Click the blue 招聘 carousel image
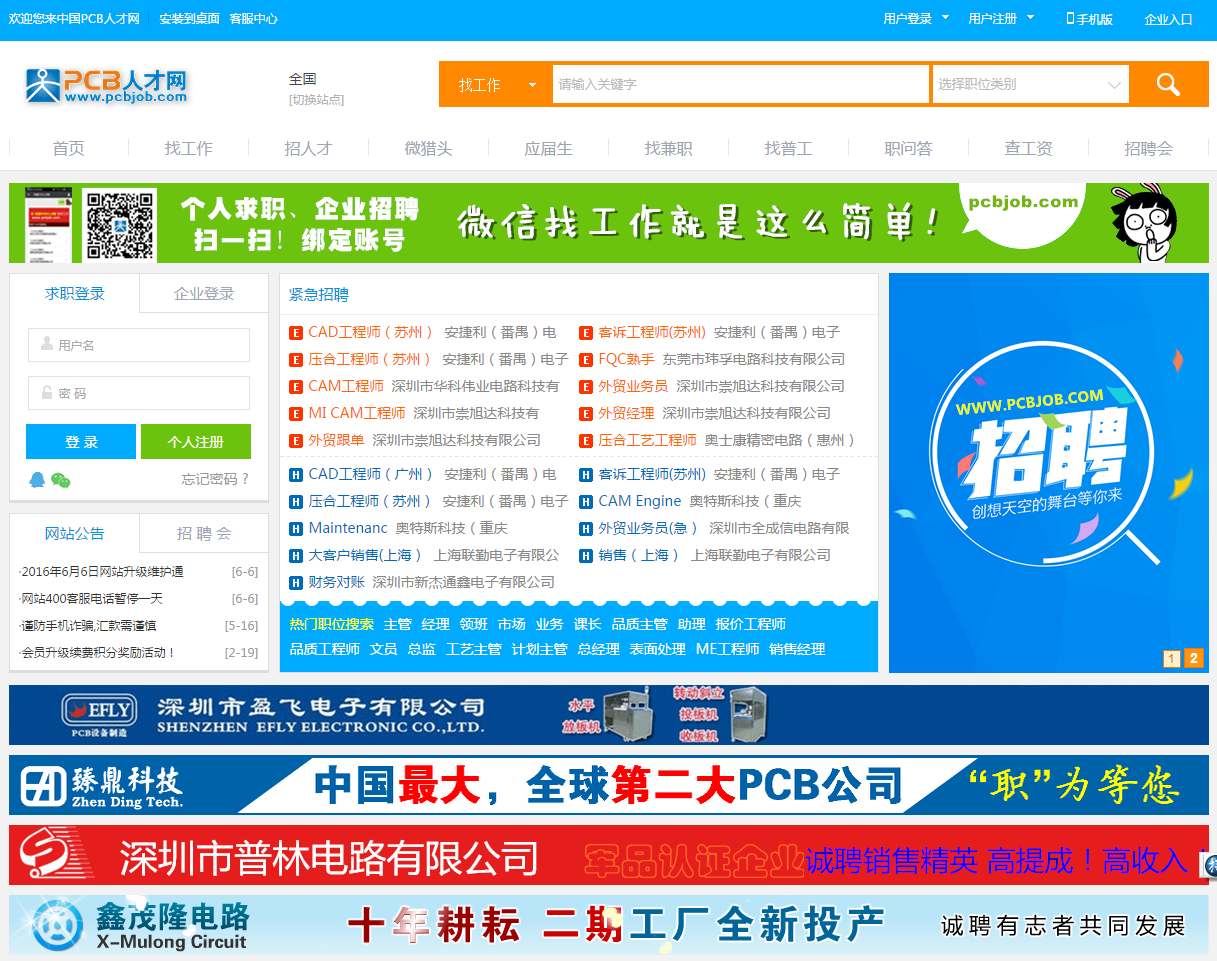The height and width of the screenshot is (961, 1217). pyautogui.click(x=1049, y=473)
